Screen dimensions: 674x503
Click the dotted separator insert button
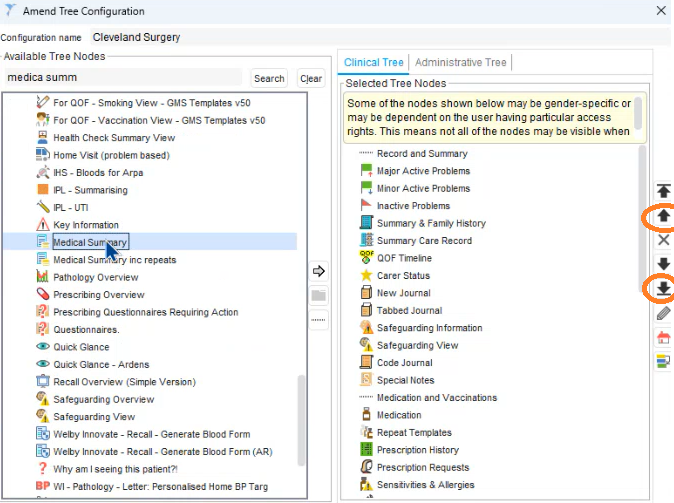coord(319,320)
